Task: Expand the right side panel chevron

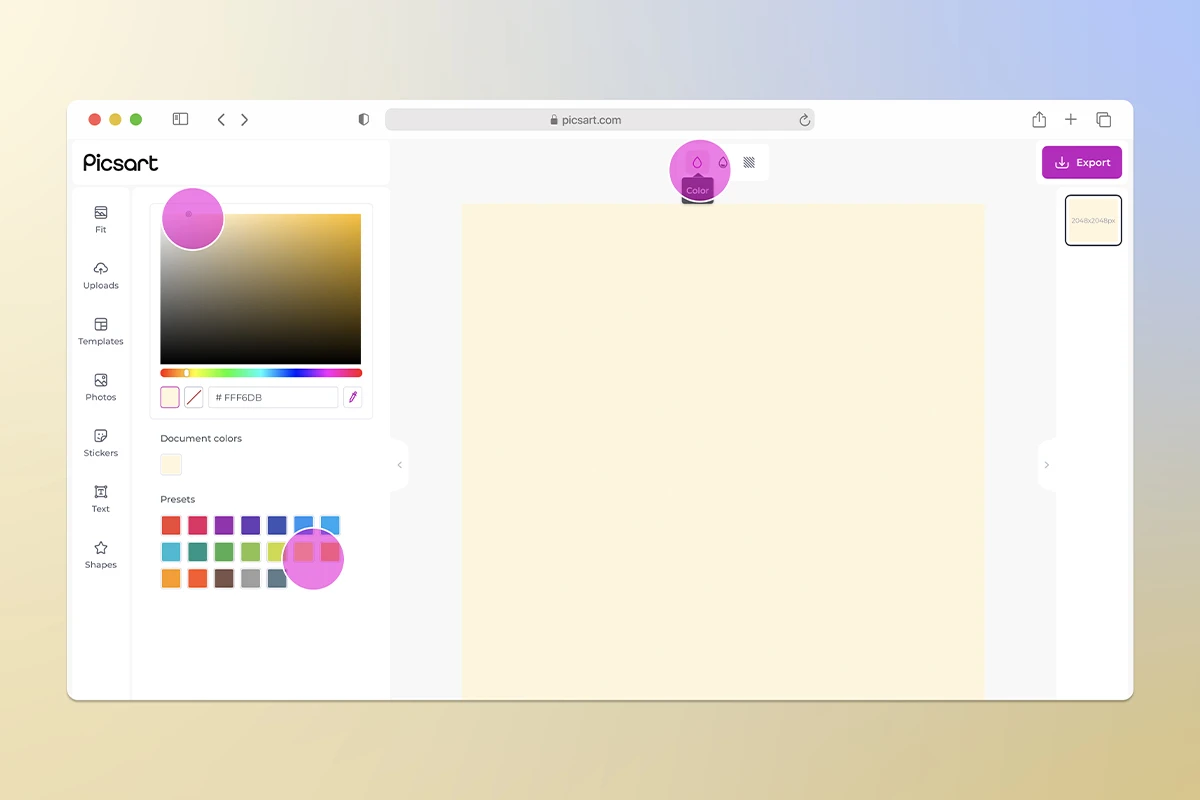Action: (1047, 464)
